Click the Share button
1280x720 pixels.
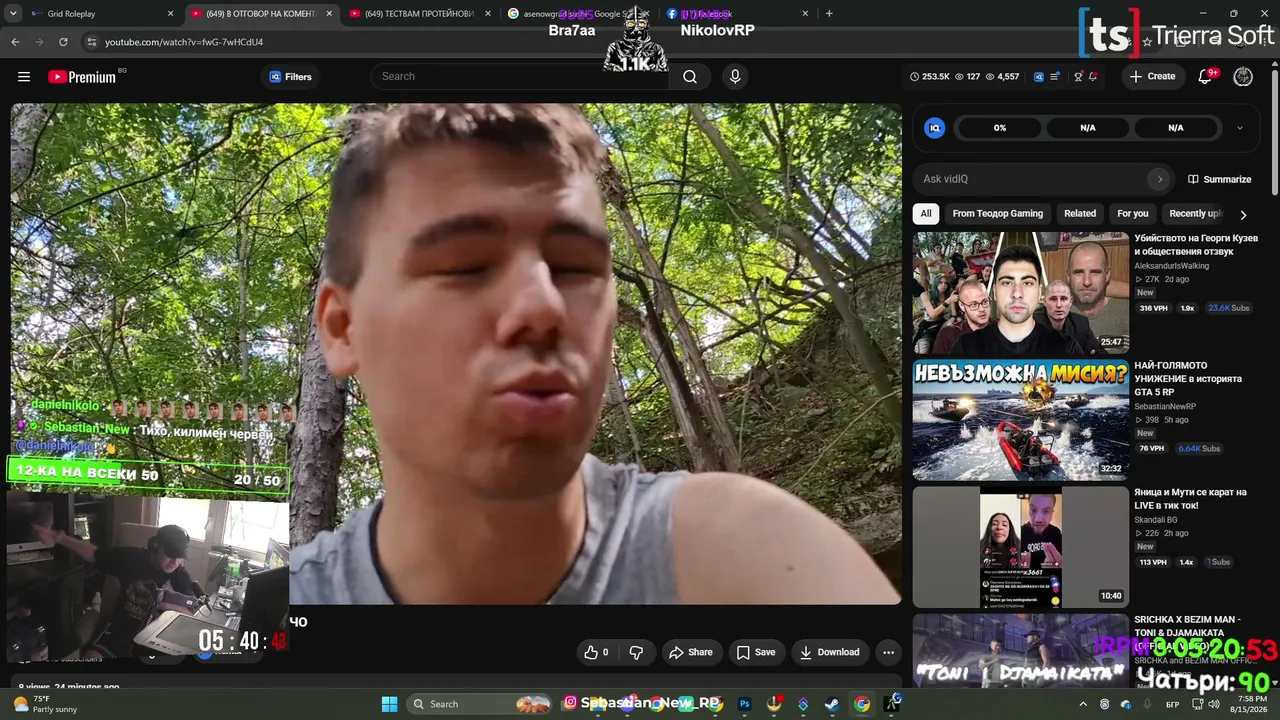pyautogui.click(x=691, y=652)
